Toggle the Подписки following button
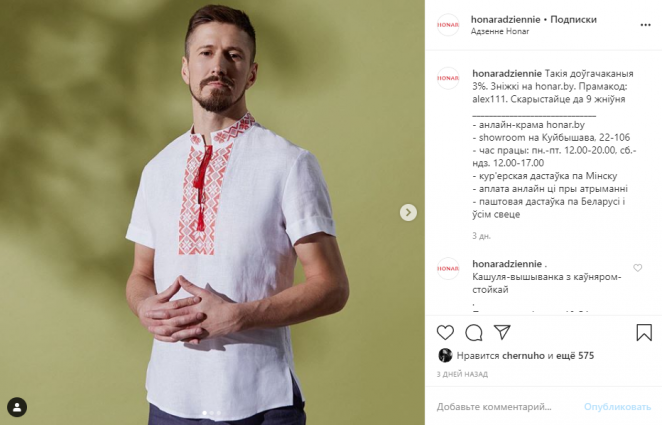The image size is (662, 425). click(x=573, y=19)
